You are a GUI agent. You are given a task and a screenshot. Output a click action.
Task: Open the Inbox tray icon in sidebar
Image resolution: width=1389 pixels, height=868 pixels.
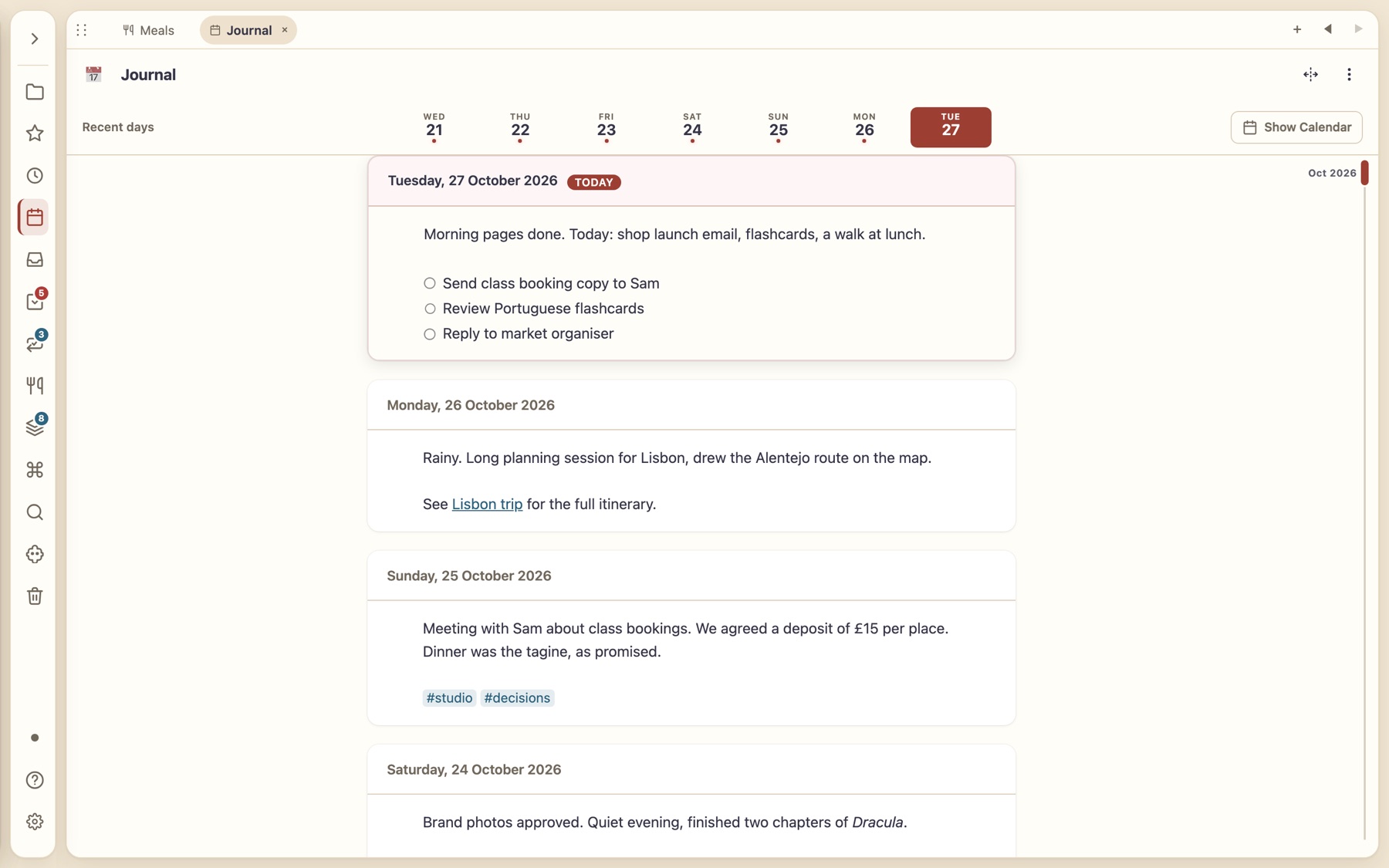[35, 260]
